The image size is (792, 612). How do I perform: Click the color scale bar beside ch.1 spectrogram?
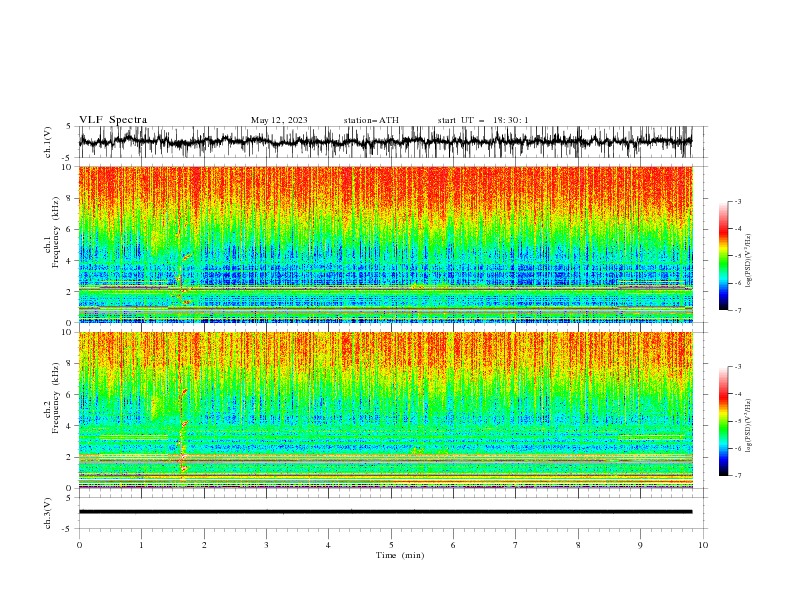(723, 256)
